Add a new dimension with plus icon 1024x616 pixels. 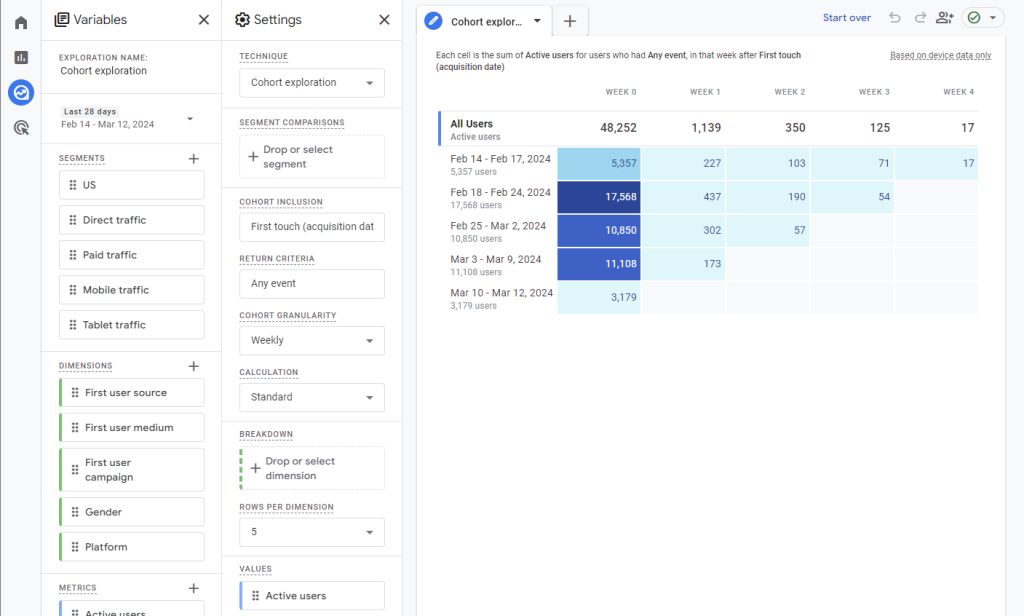(x=193, y=366)
